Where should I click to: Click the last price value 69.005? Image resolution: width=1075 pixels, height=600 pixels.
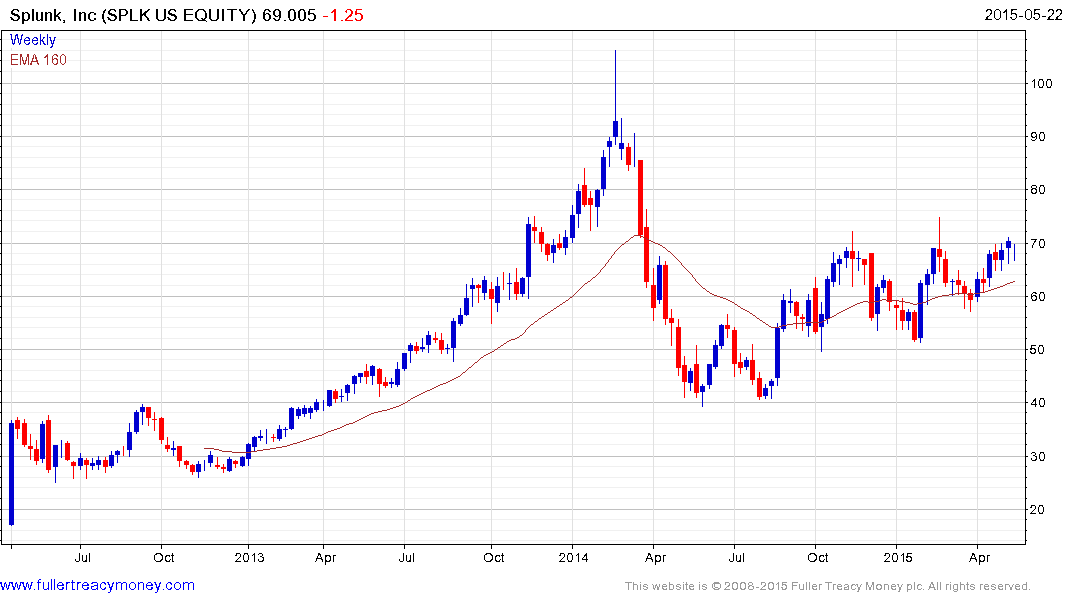point(289,15)
